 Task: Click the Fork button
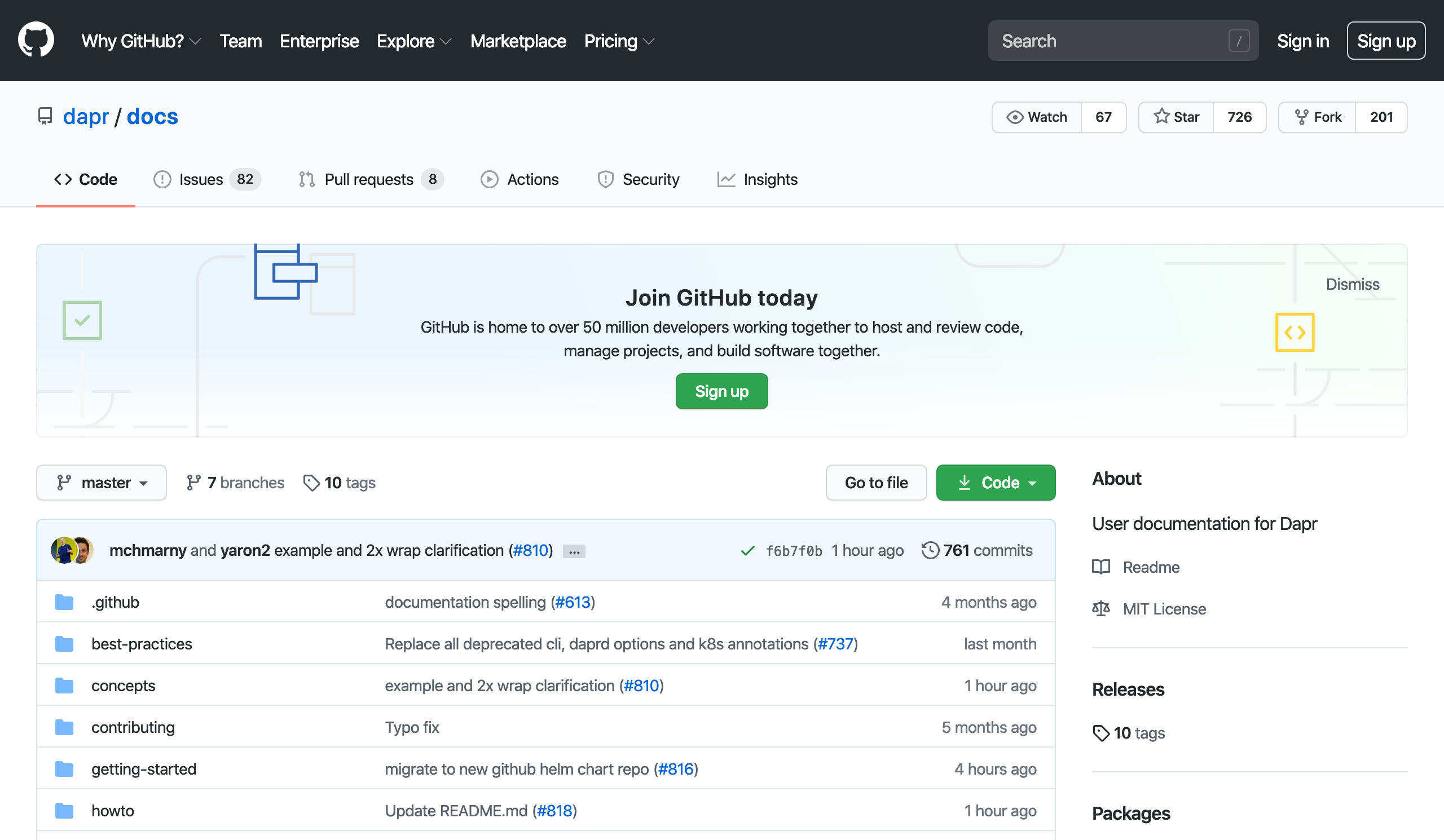[1317, 117]
